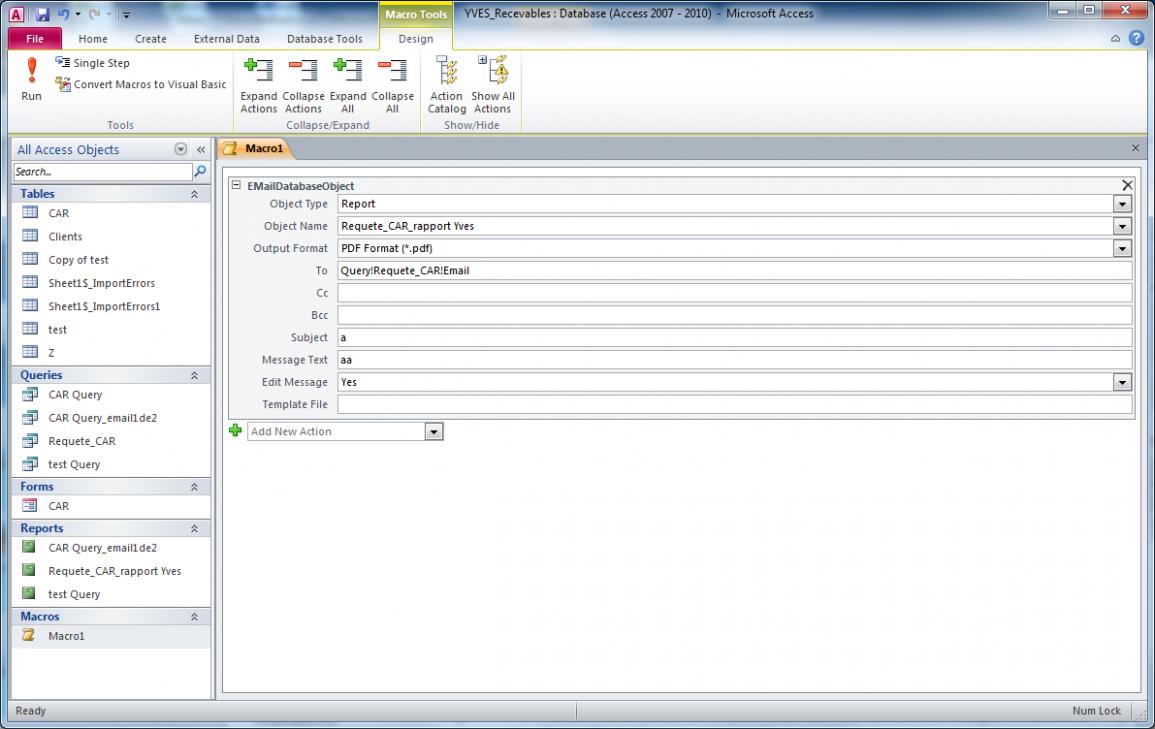1155x729 pixels.
Task: Click the Collapse Actions icon
Action: tap(303, 86)
